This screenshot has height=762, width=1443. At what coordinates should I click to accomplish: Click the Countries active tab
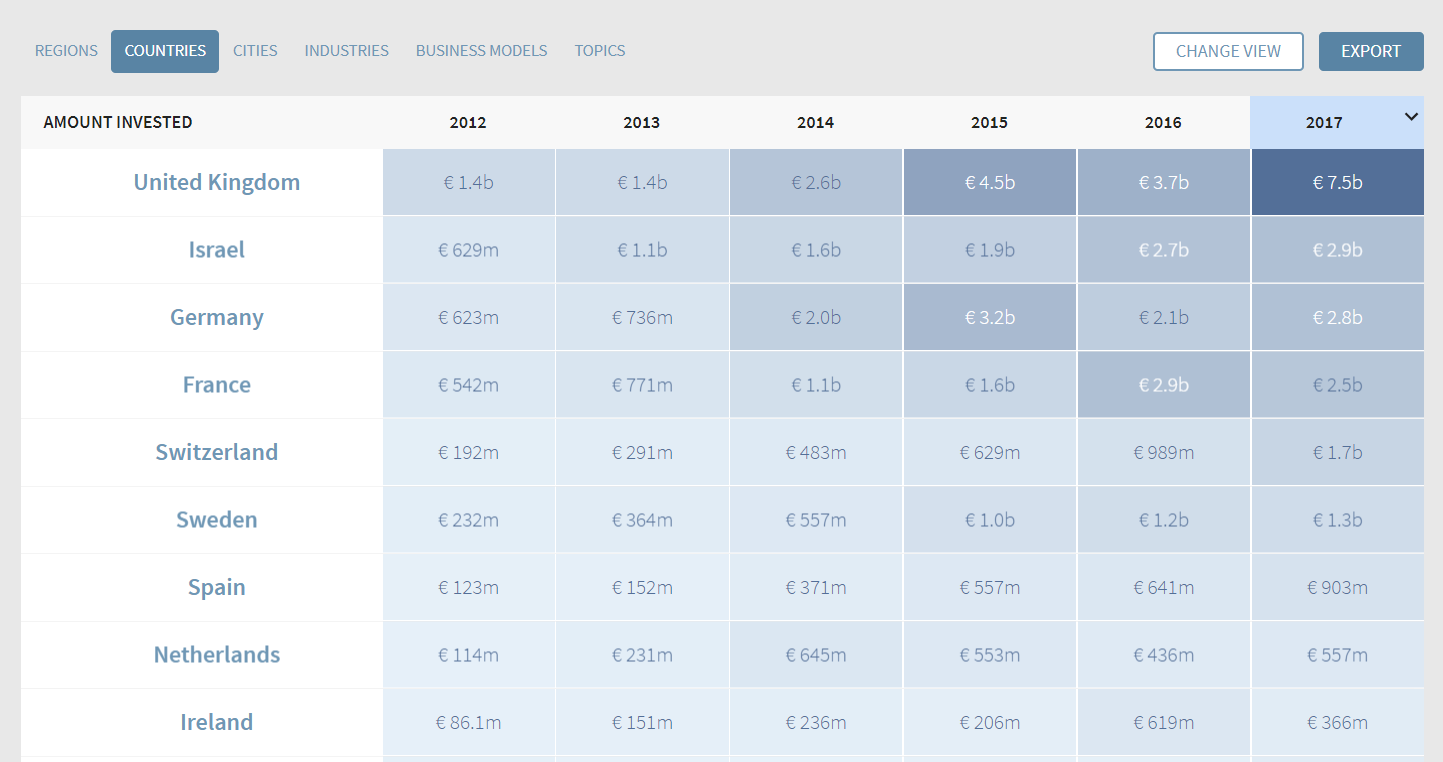[x=165, y=51]
